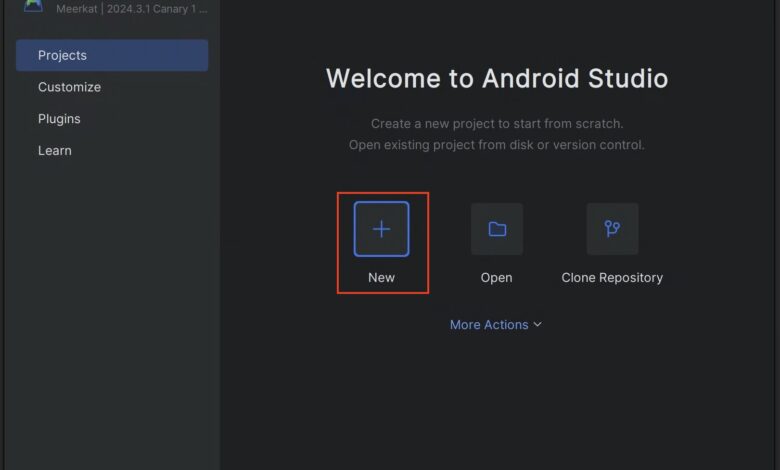Click the Meerkat 2024.3.1 Canary version text
The width and height of the screenshot is (780, 470).
tap(132, 8)
